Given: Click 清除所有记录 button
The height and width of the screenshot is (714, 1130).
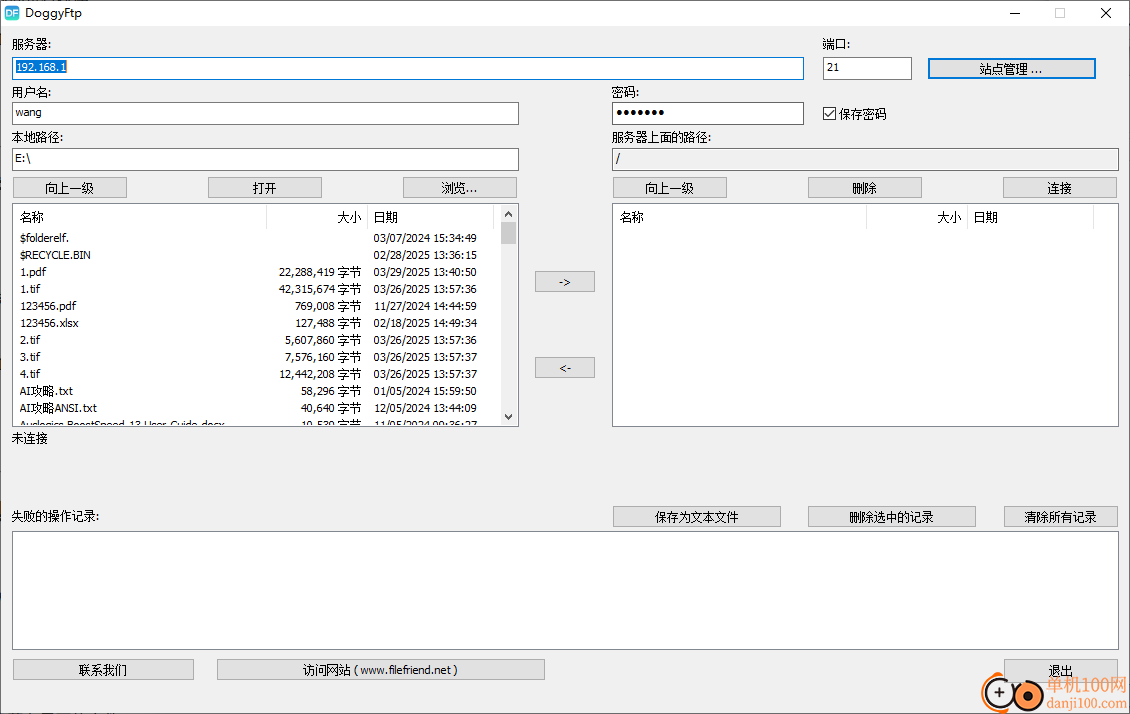Looking at the screenshot, I should point(1061,517).
